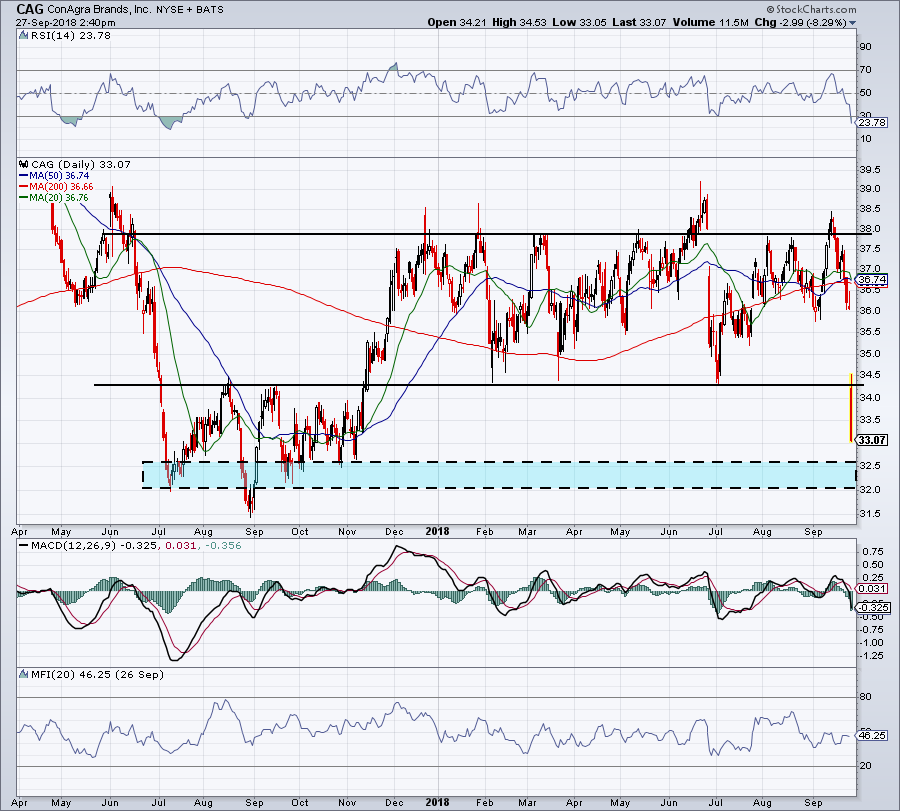This screenshot has width=900, height=811.
Task: Click the 20 level on MFI axis
Action: (x=866, y=766)
